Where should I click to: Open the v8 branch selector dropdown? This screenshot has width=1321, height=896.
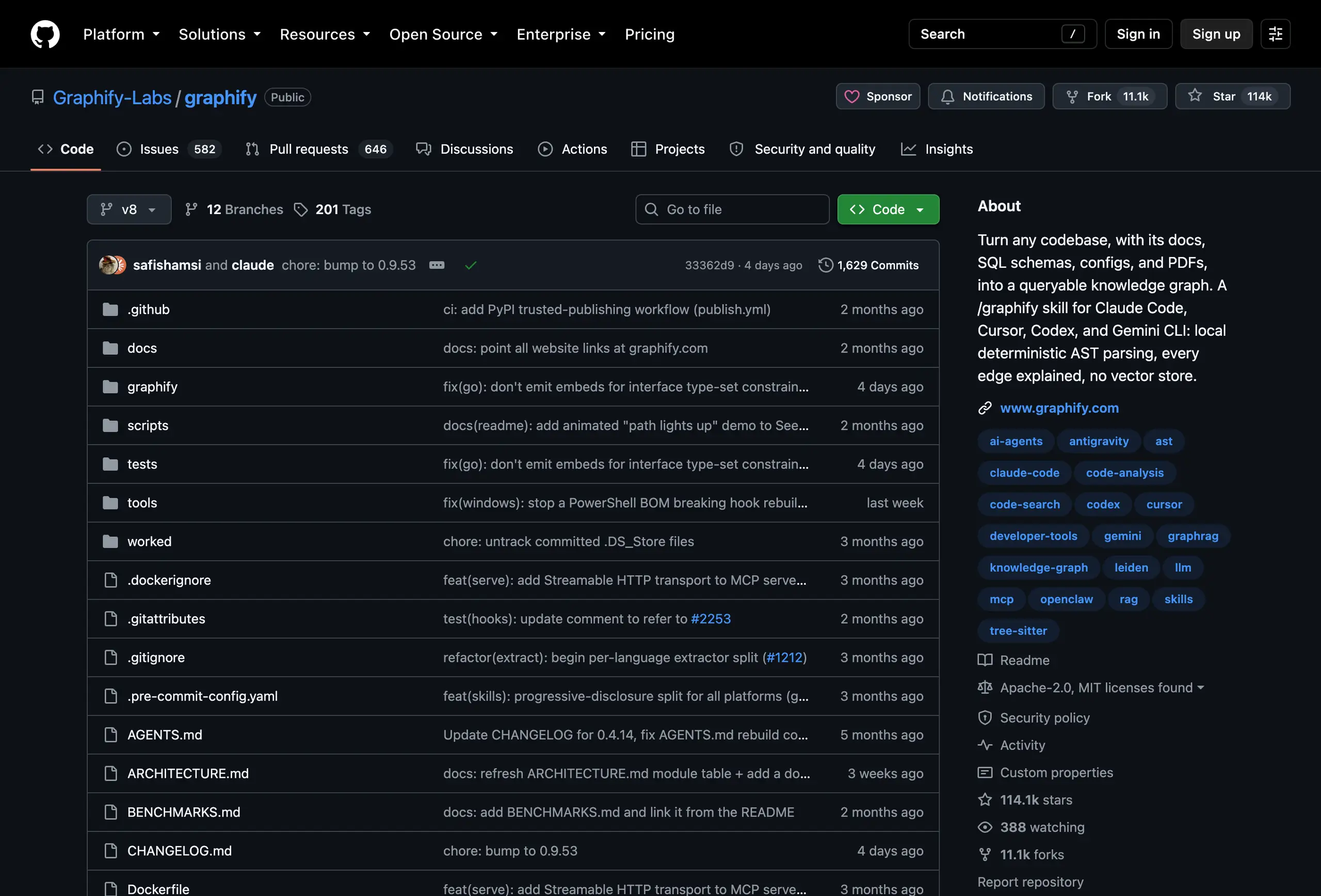tap(129, 209)
